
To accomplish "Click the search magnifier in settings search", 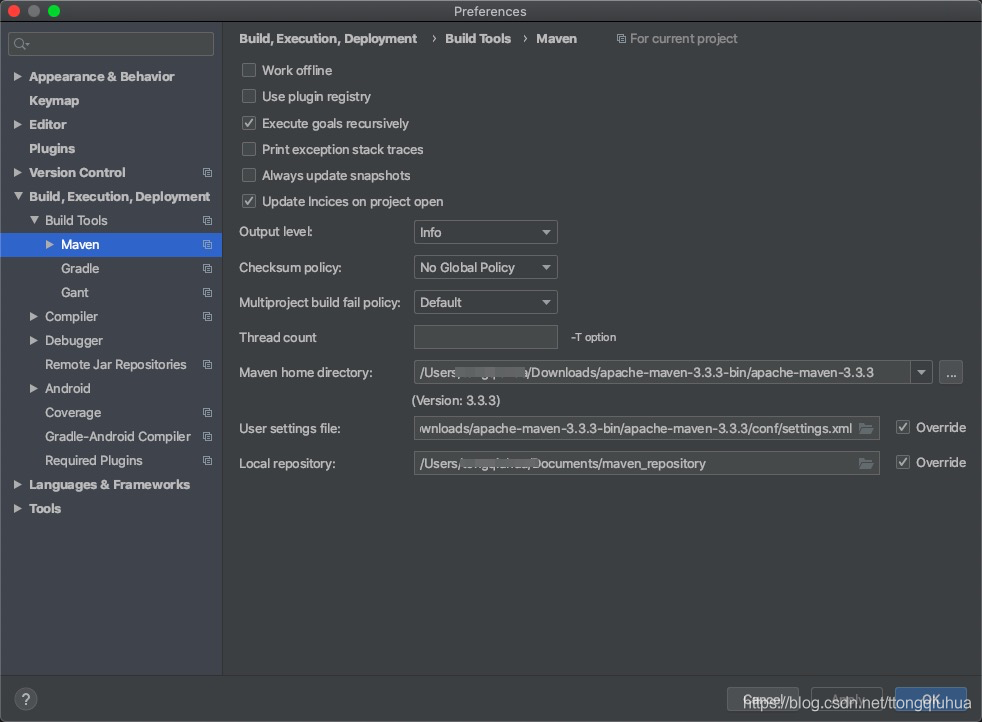I will click(x=22, y=44).
